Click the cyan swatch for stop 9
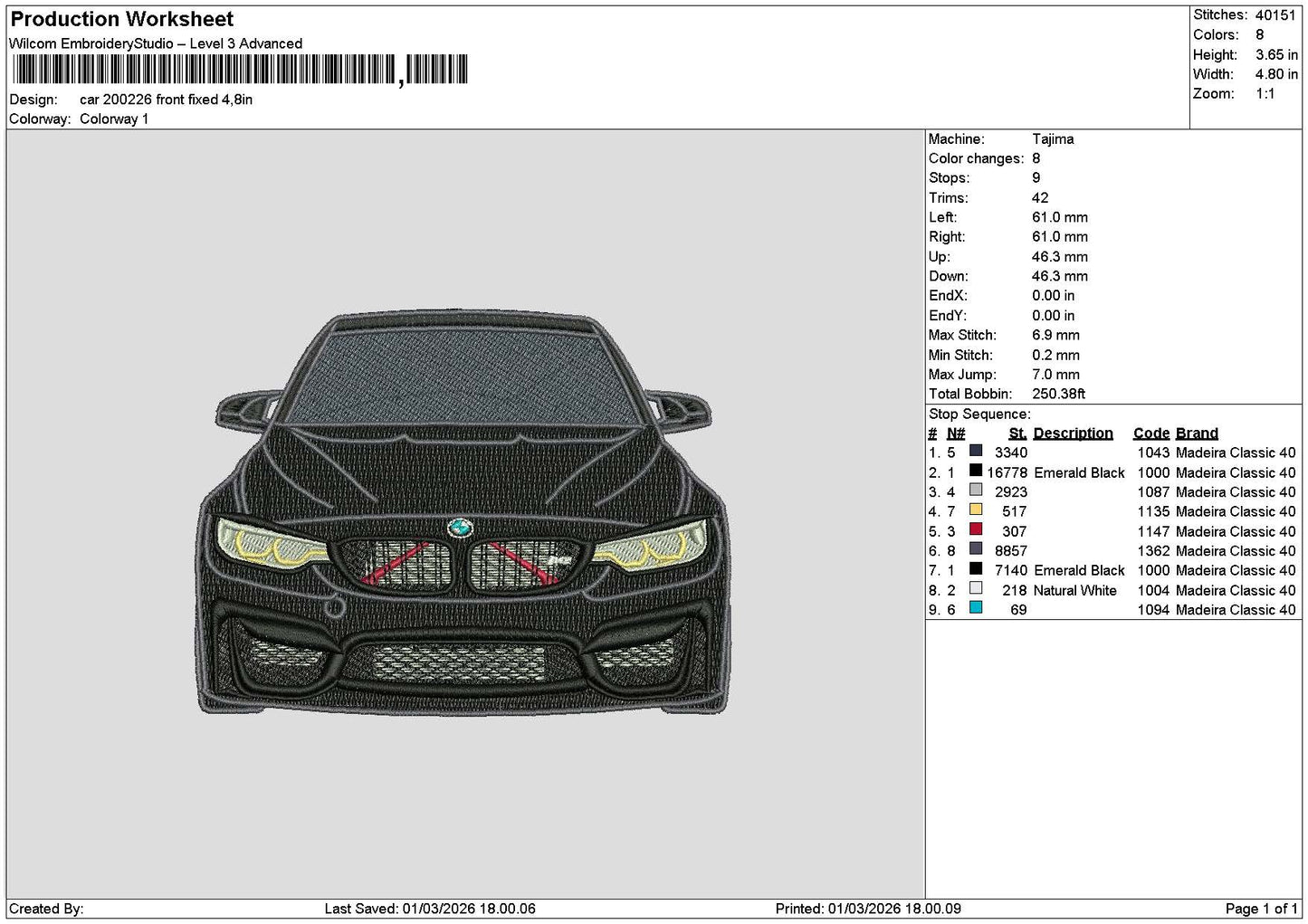The width and height of the screenshot is (1308, 924). coord(976,609)
